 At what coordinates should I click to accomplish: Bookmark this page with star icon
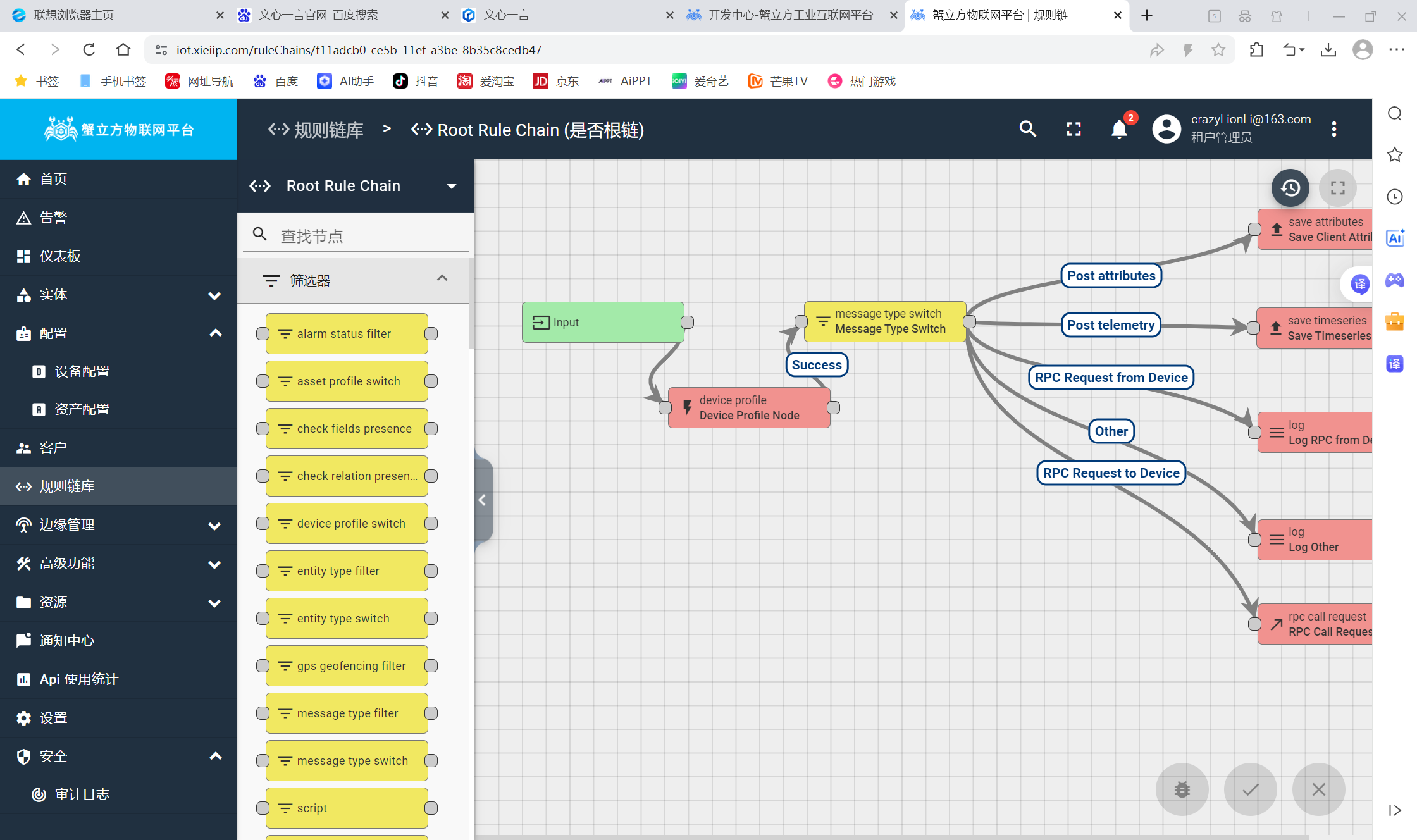point(1218,50)
